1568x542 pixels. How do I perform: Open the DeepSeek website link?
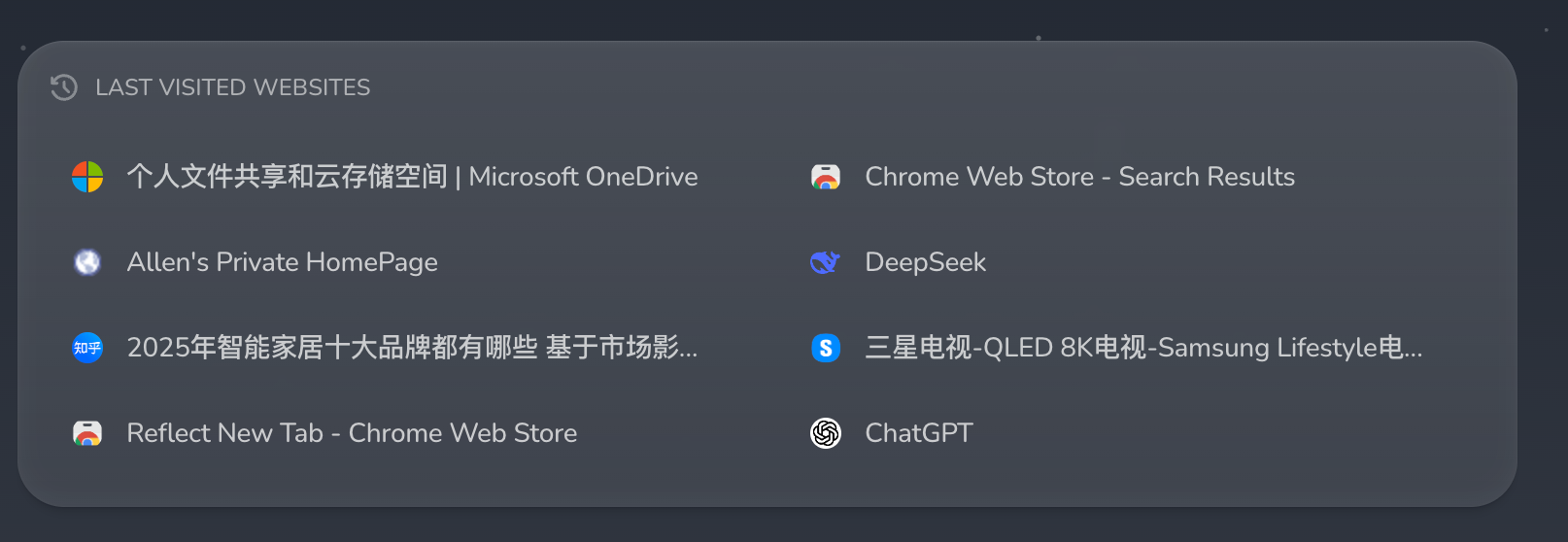[925, 262]
